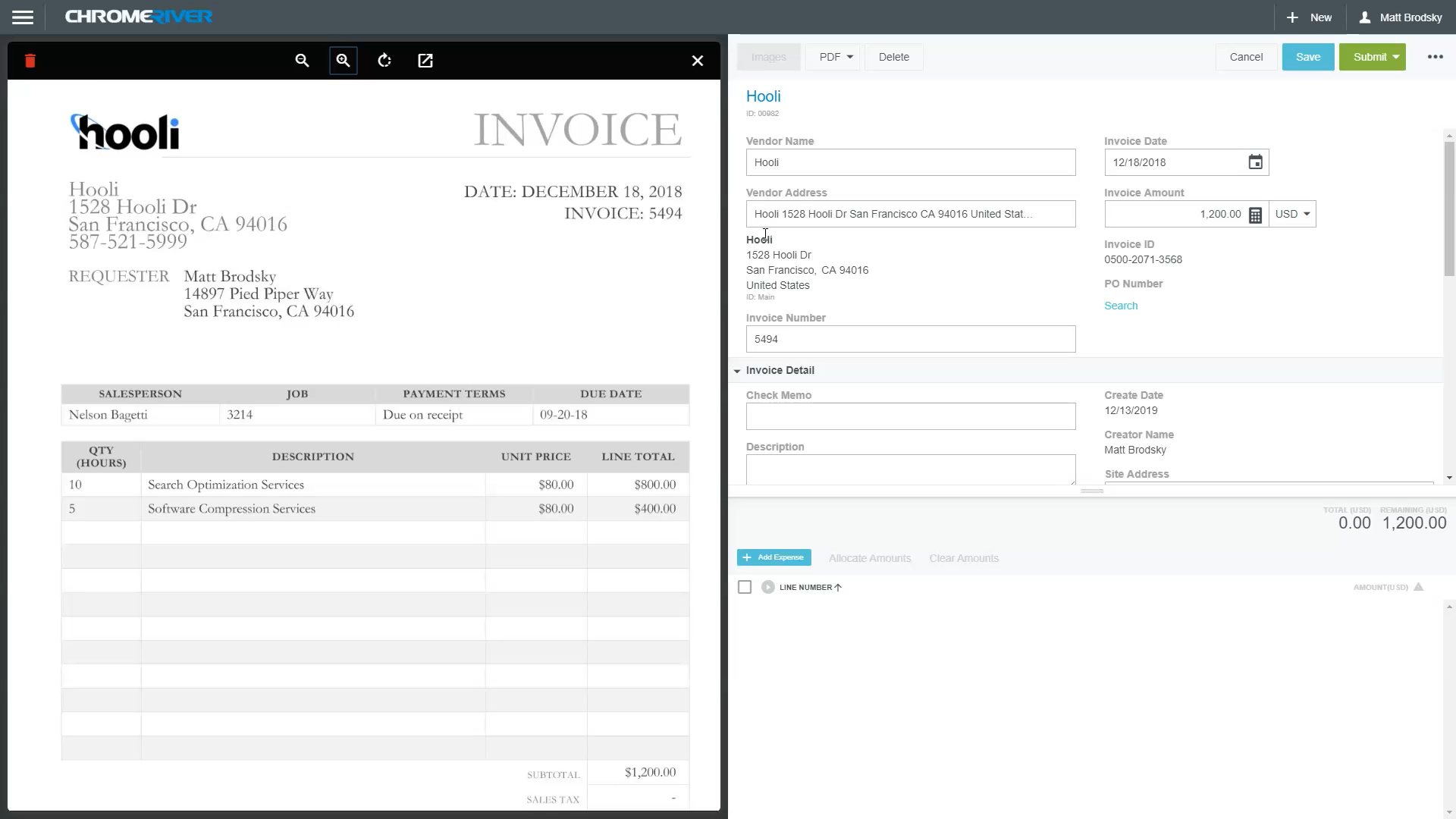
Task: Click the Cancel button
Action: coord(1246,57)
